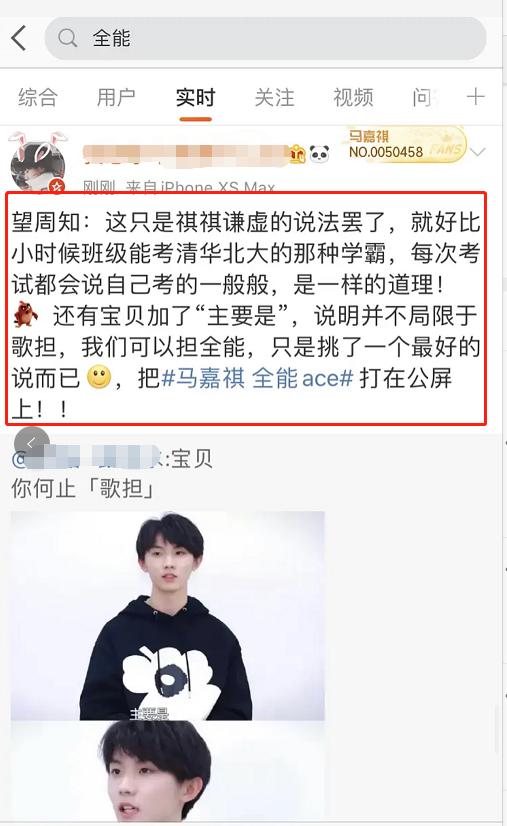
Task: Click the plus icon beside tabs
Action: pyautogui.click(x=475, y=96)
